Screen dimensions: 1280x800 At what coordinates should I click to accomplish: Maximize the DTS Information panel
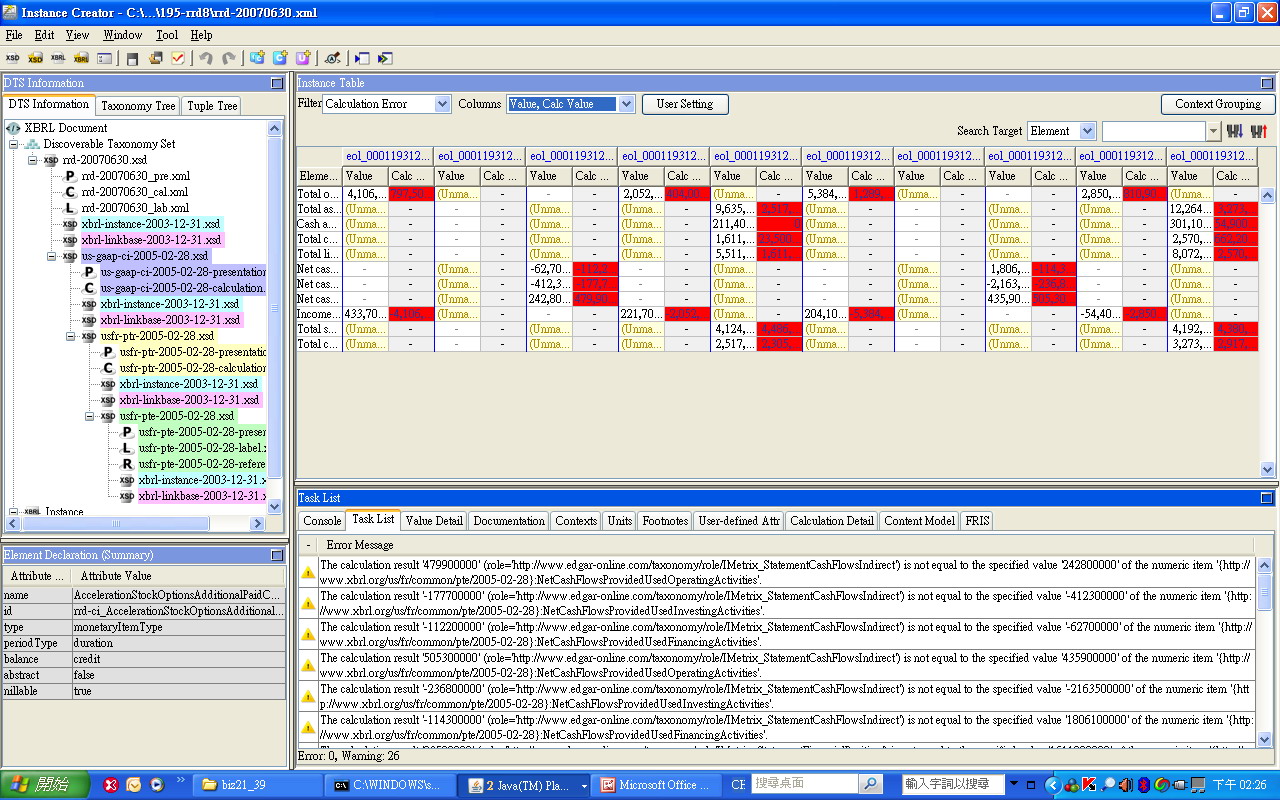click(x=277, y=83)
